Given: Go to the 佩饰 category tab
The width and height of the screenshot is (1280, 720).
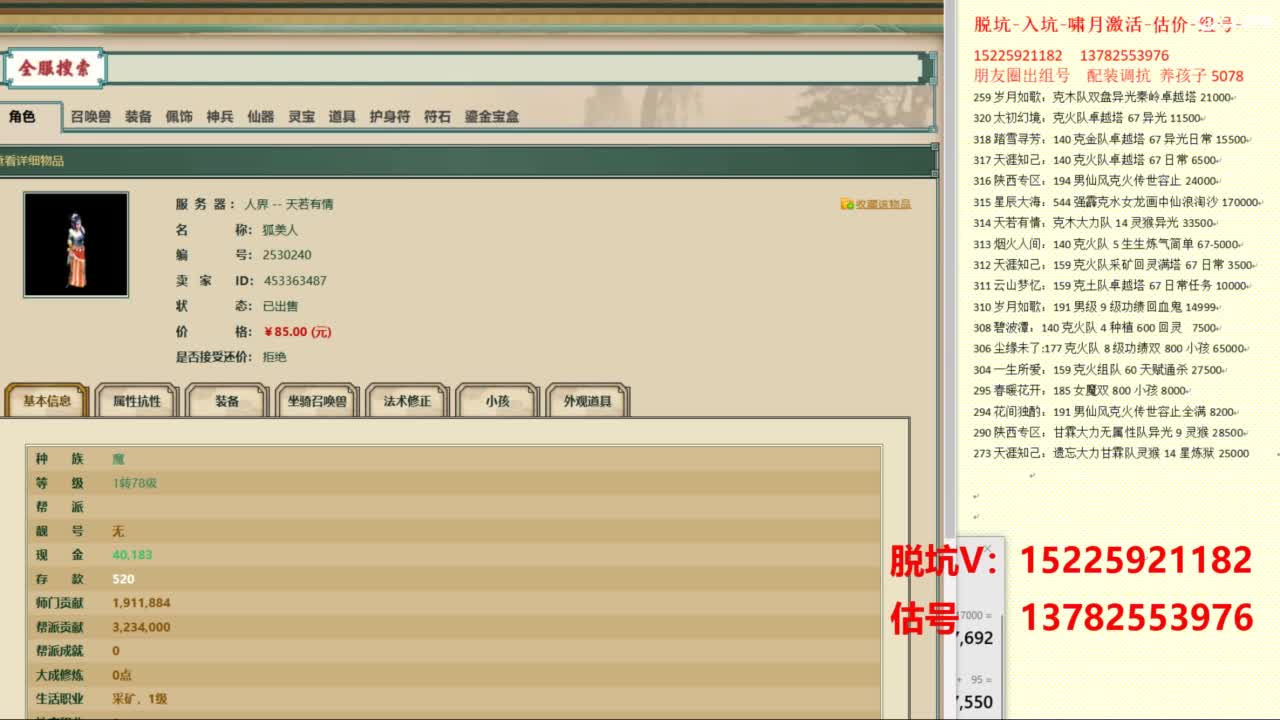Looking at the screenshot, I should click(179, 117).
